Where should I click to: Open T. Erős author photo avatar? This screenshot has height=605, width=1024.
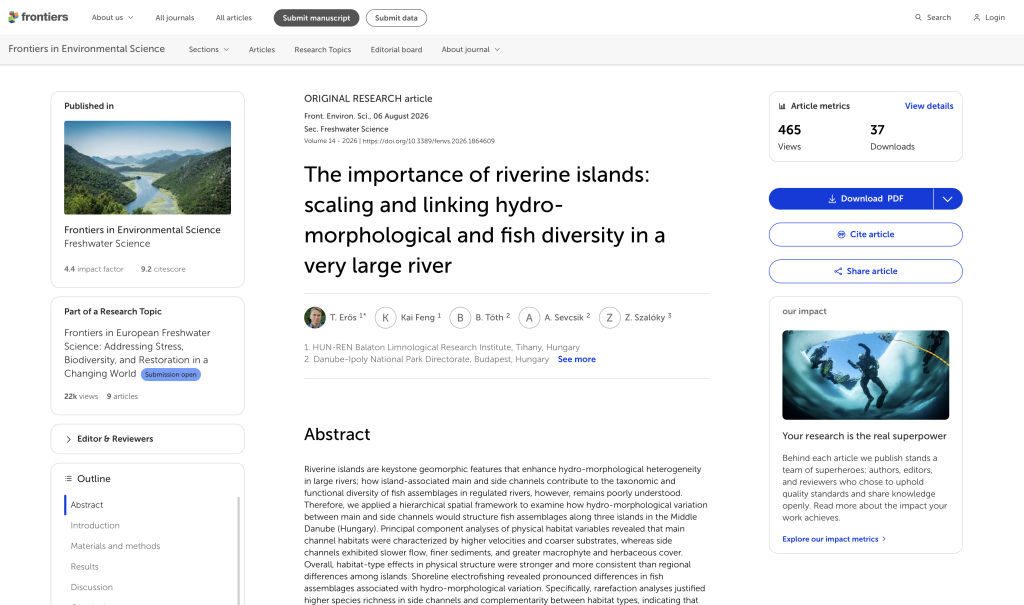(315, 318)
